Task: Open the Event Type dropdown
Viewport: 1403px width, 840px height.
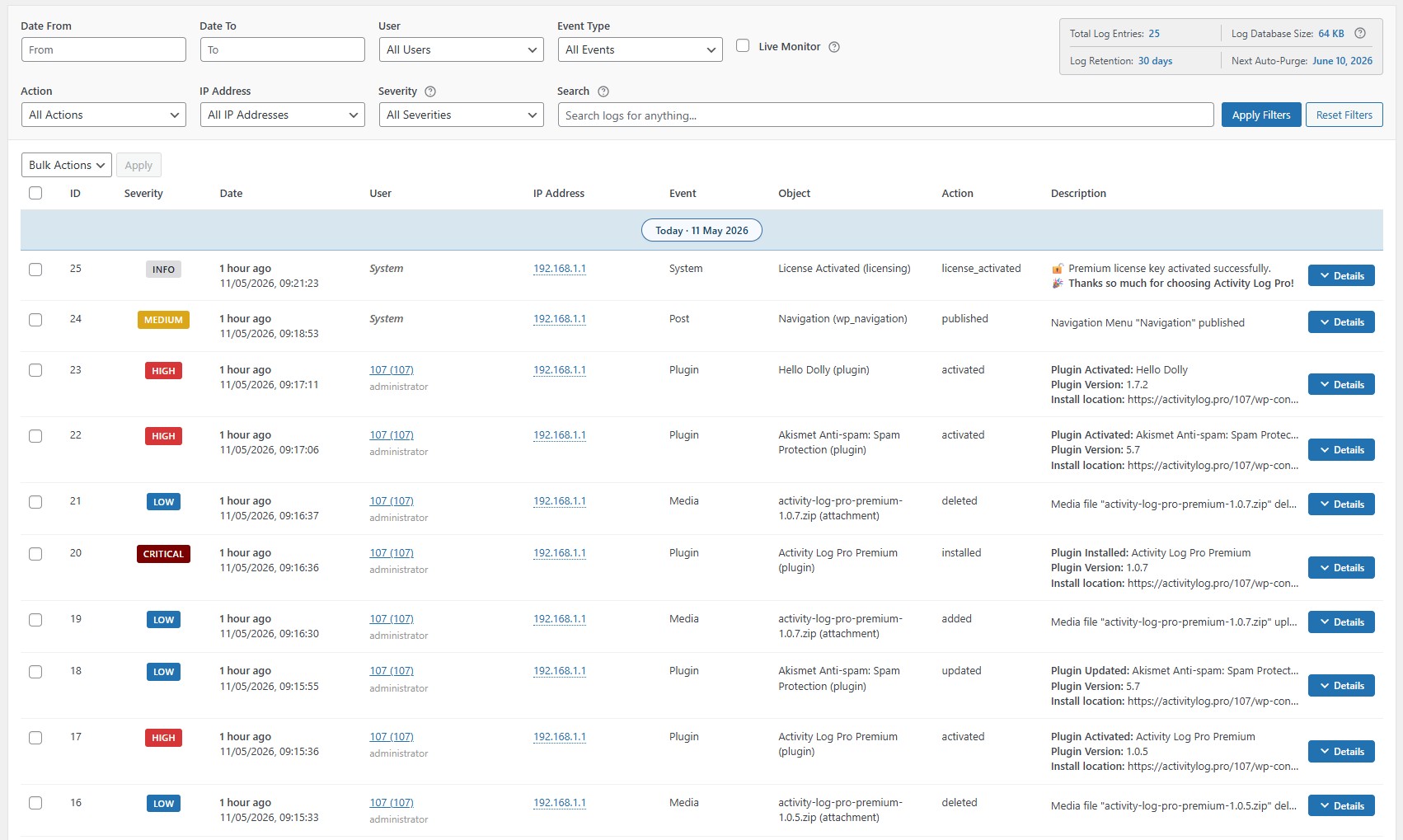Action: point(640,49)
